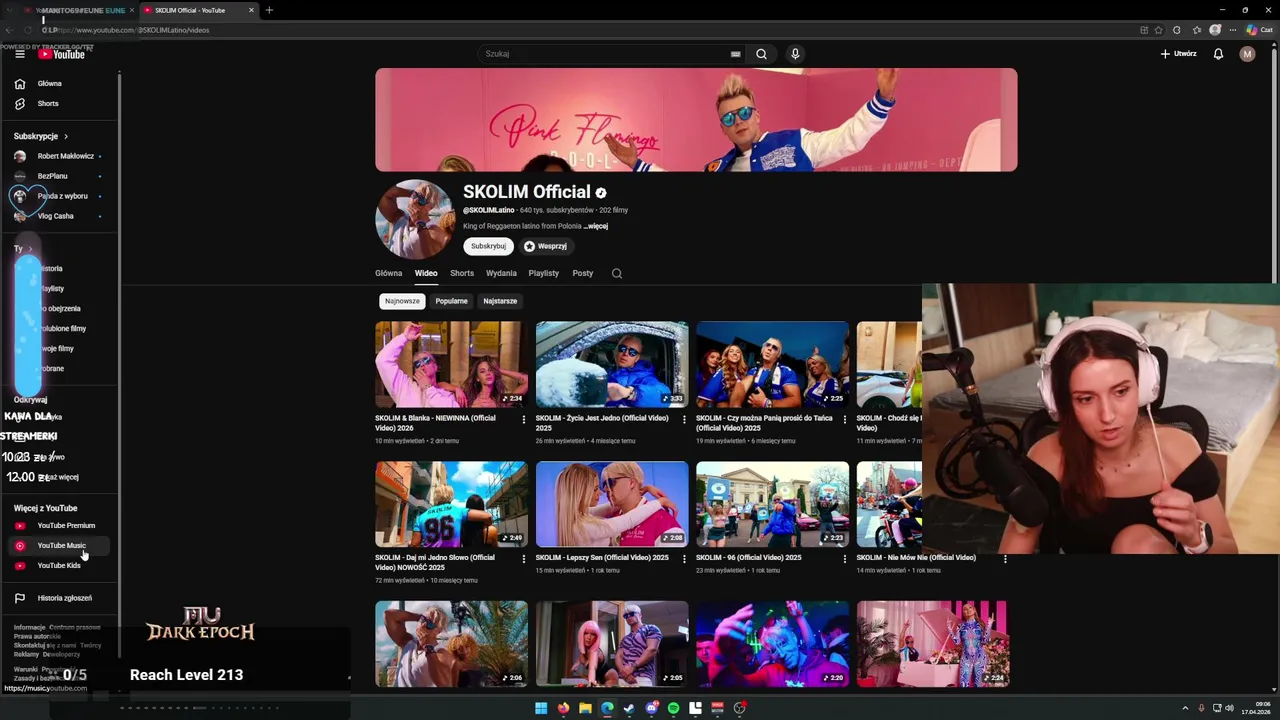
Task: Open more options for Nie Mów Nie video
Action: (1005, 559)
